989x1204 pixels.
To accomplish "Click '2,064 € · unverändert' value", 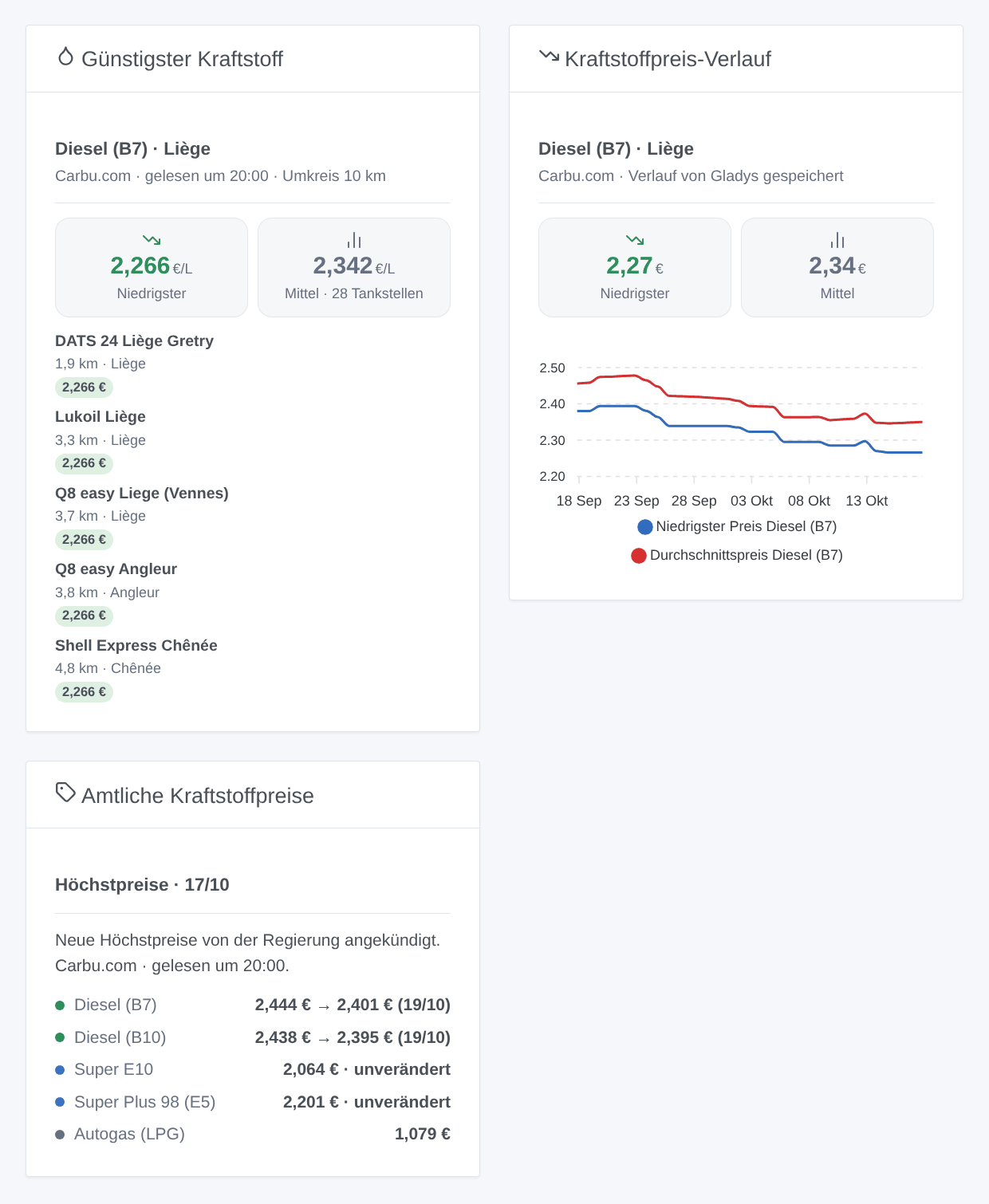I will coord(367,1069).
